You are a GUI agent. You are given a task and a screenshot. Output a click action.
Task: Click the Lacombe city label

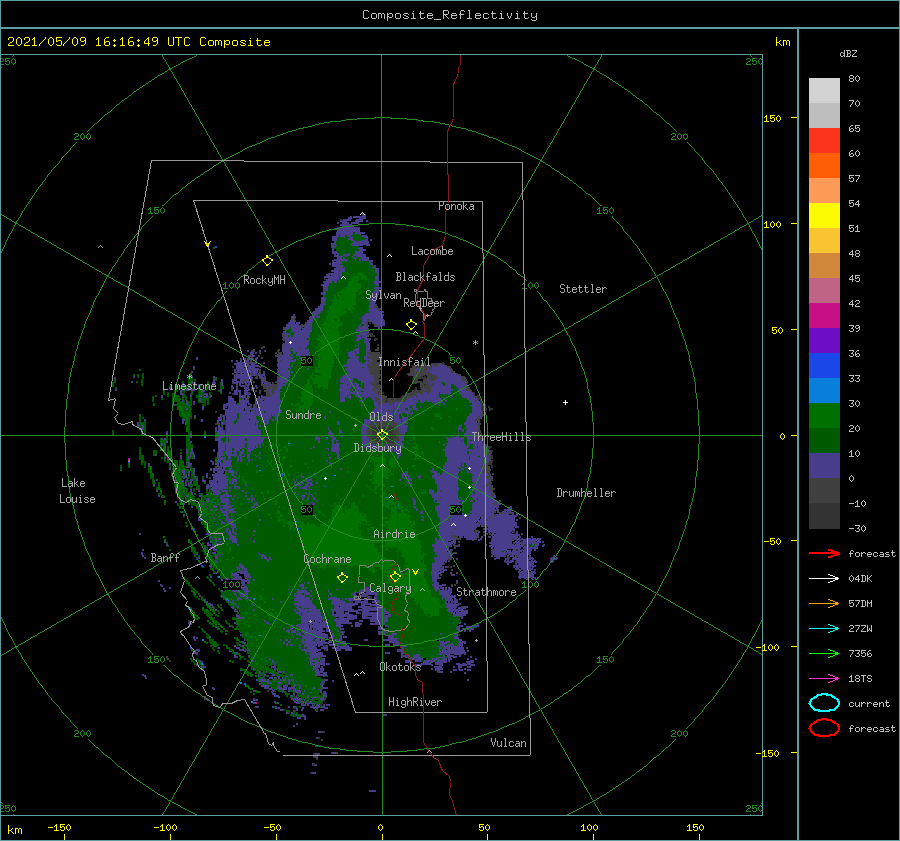(432, 251)
